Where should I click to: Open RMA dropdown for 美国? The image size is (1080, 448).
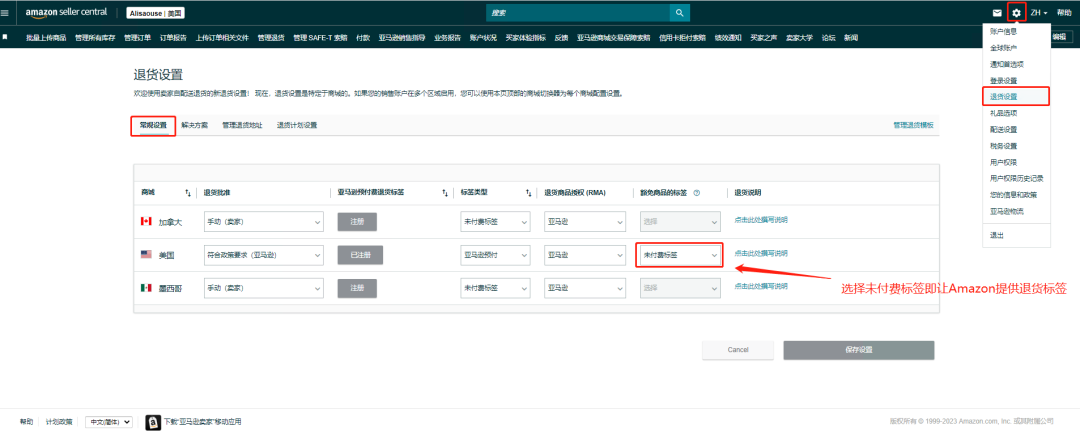(584, 255)
